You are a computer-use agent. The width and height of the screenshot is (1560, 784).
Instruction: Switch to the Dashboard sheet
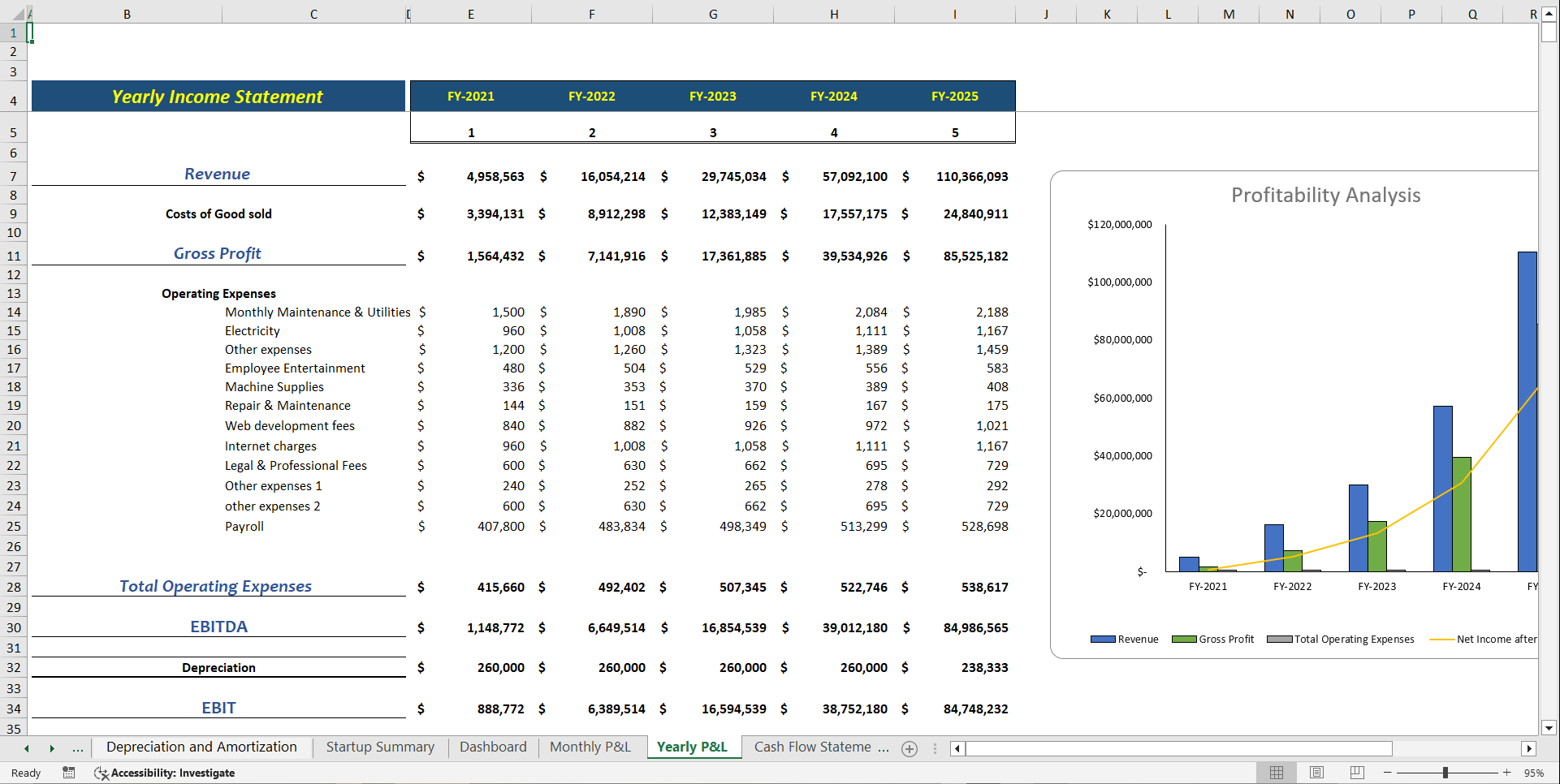click(493, 747)
